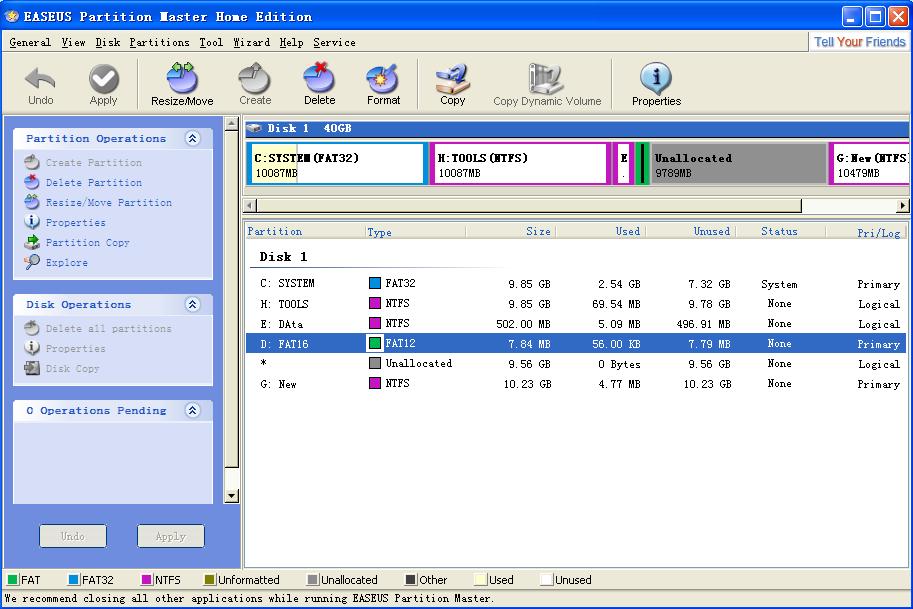Select the C: SYSTEM row
Viewport: 913px width, 609px height.
pyautogui.click(x=576, y=284)
